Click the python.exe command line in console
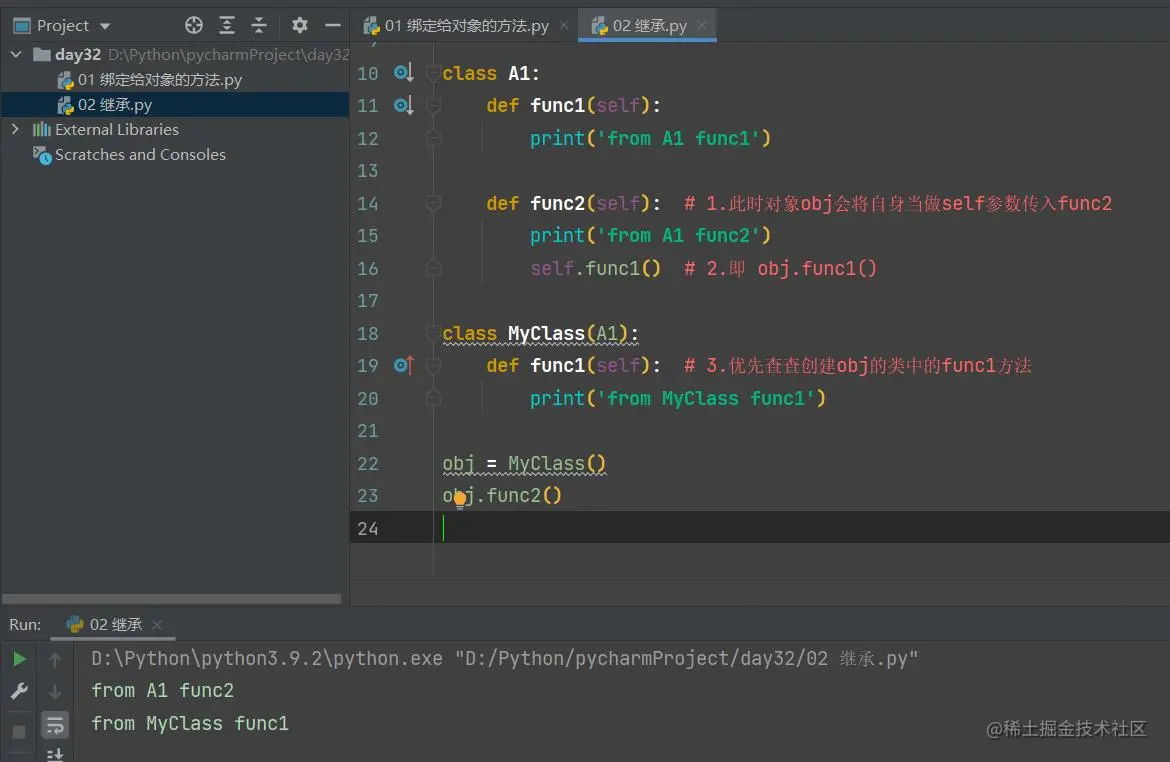 point(504,658)
